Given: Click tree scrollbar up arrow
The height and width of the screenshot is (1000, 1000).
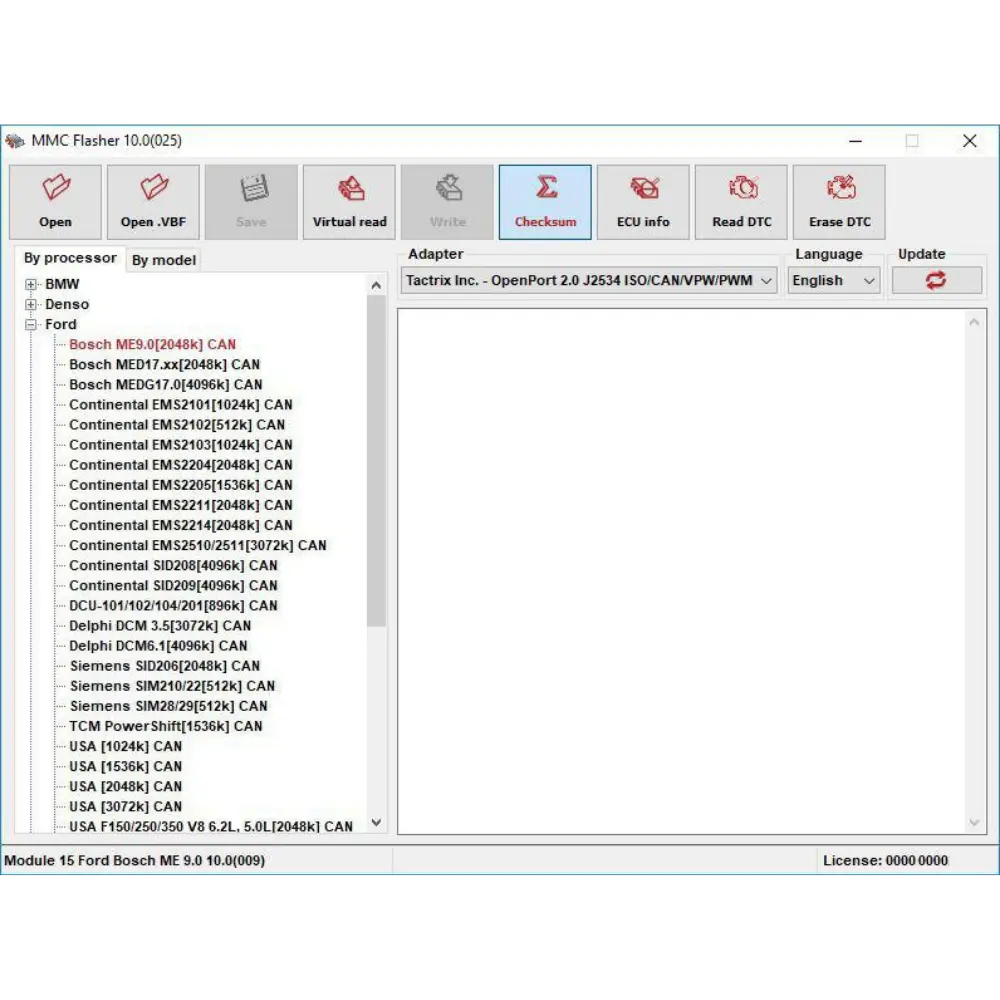Looking at the screenshot, I should click(x=376, y=285).
